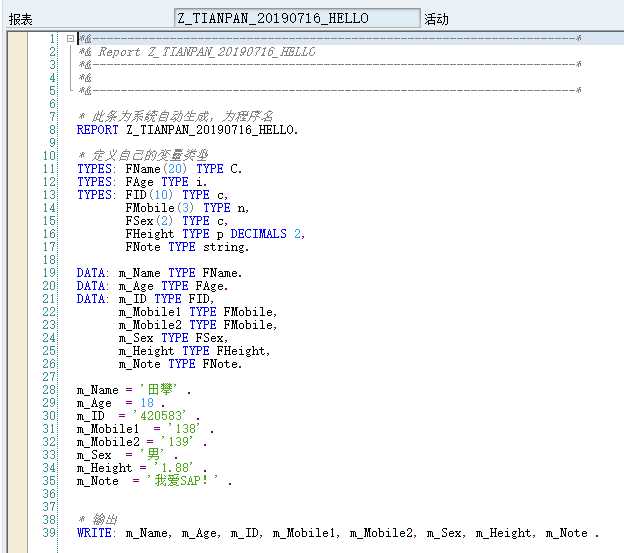Screen dimensions: 624x553
Task: Collapse the header comment block fold marker
Action: coord(70,38)
